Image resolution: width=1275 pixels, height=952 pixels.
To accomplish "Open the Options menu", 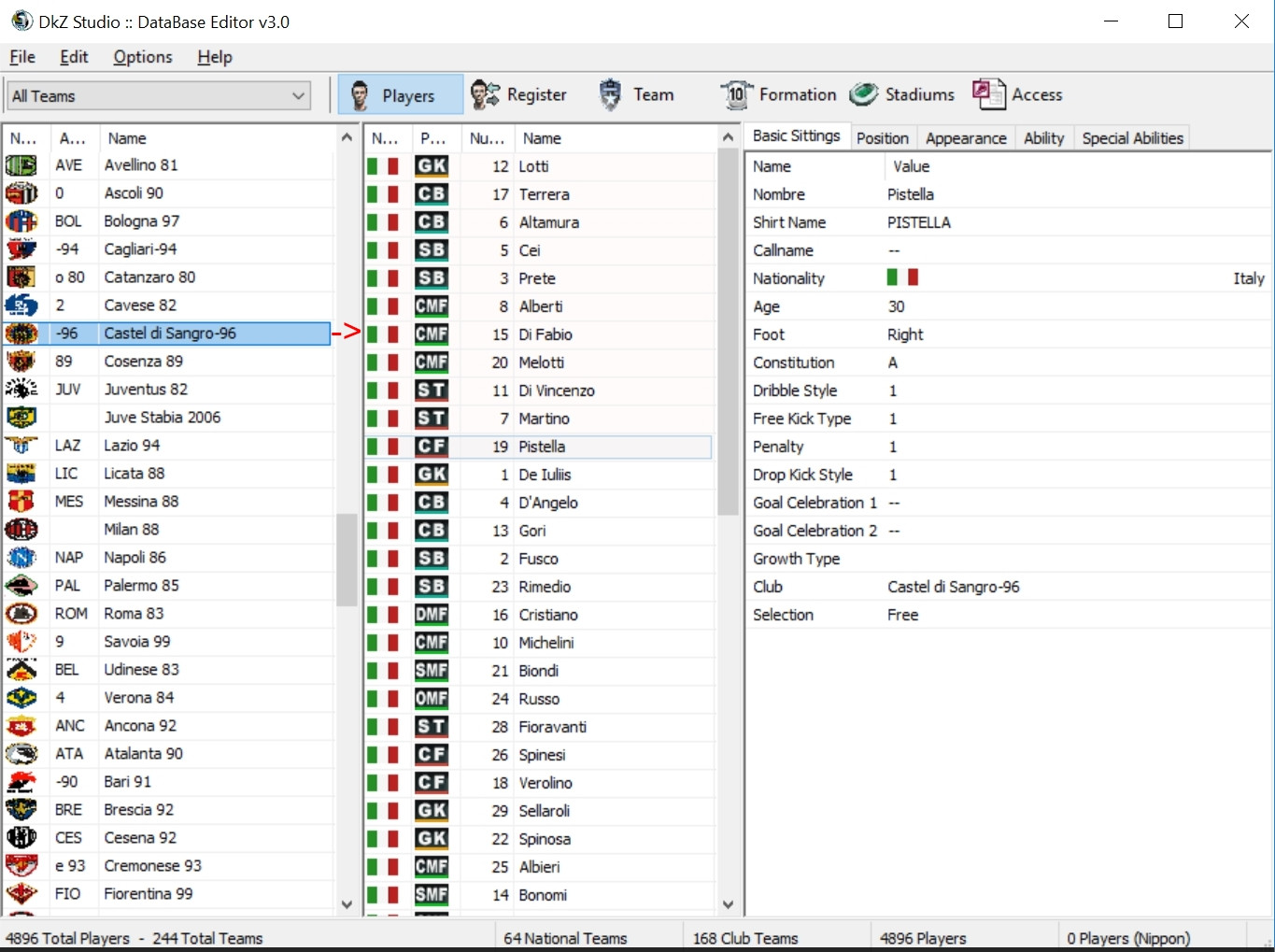I will tap(143, 57).
